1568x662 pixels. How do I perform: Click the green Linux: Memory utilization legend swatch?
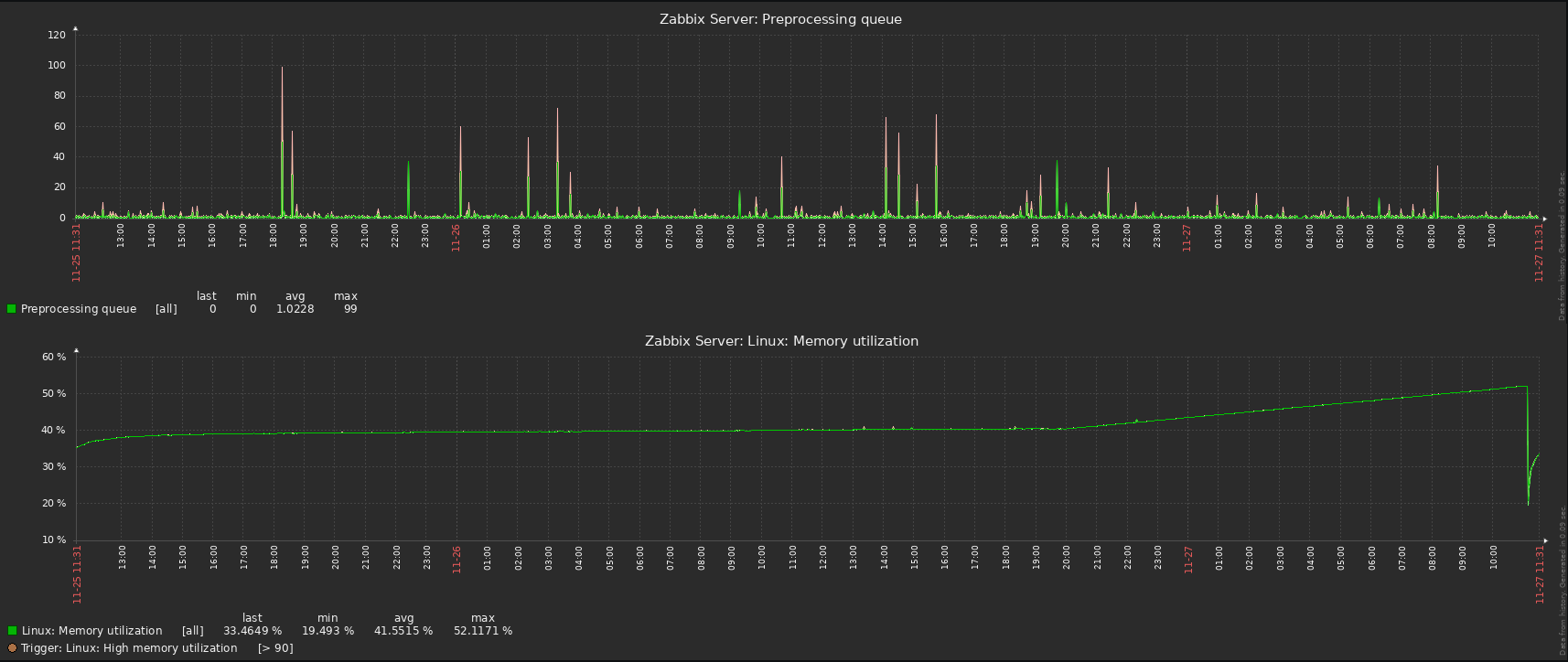pyautogui.click(x=12, y=631)
